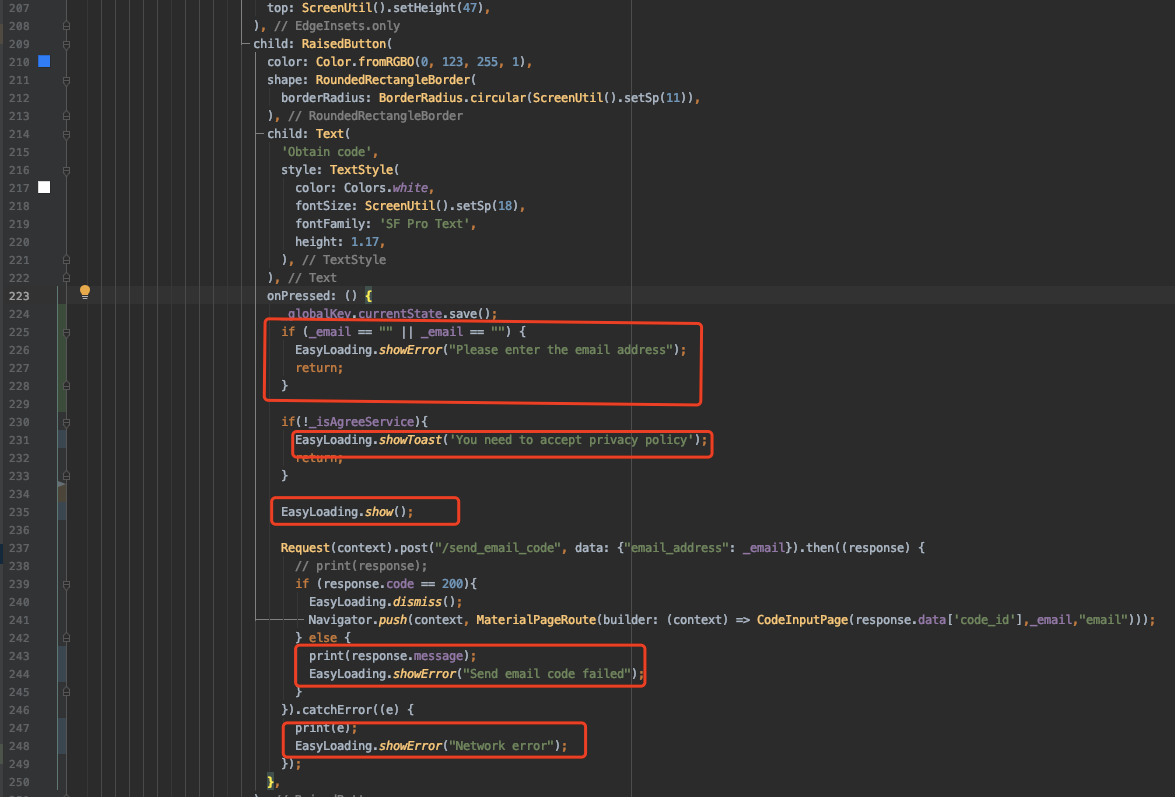The image size is (1175, 797).
Task: Click the MaterialPageRoute constructor
Action: pyautogui.click(x=536, y=619)
